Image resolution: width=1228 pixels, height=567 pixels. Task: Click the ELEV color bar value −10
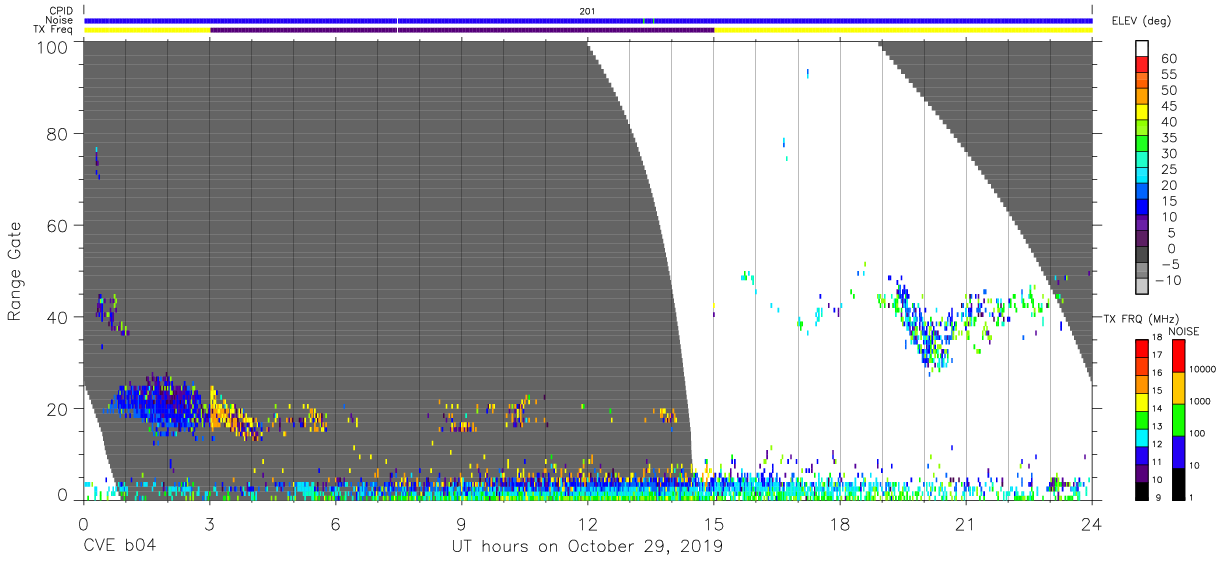[x=1169, y=281]
